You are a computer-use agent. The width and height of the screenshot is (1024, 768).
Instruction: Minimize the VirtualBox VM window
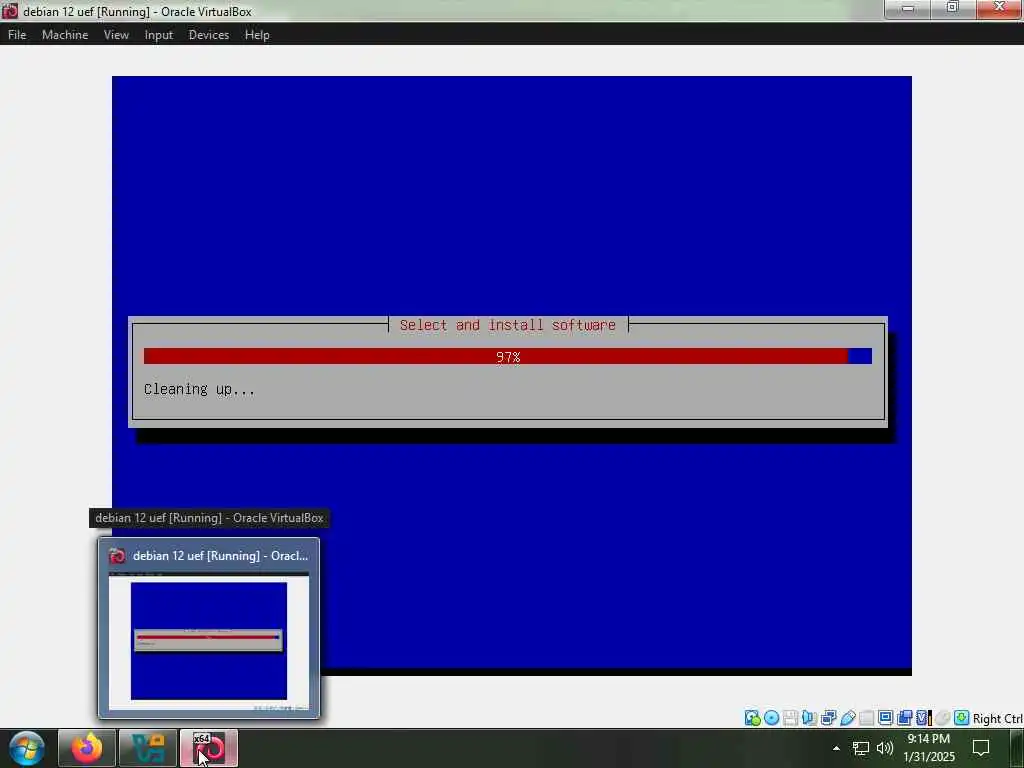click(908, 8)
